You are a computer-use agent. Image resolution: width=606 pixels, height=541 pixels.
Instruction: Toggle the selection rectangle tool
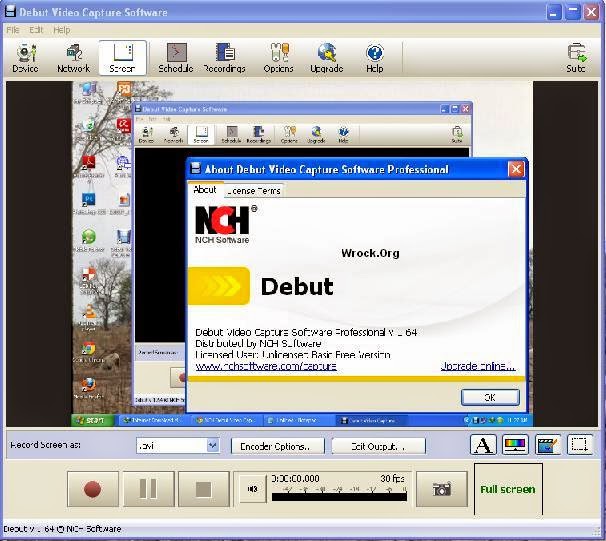(x=579, y=445)
